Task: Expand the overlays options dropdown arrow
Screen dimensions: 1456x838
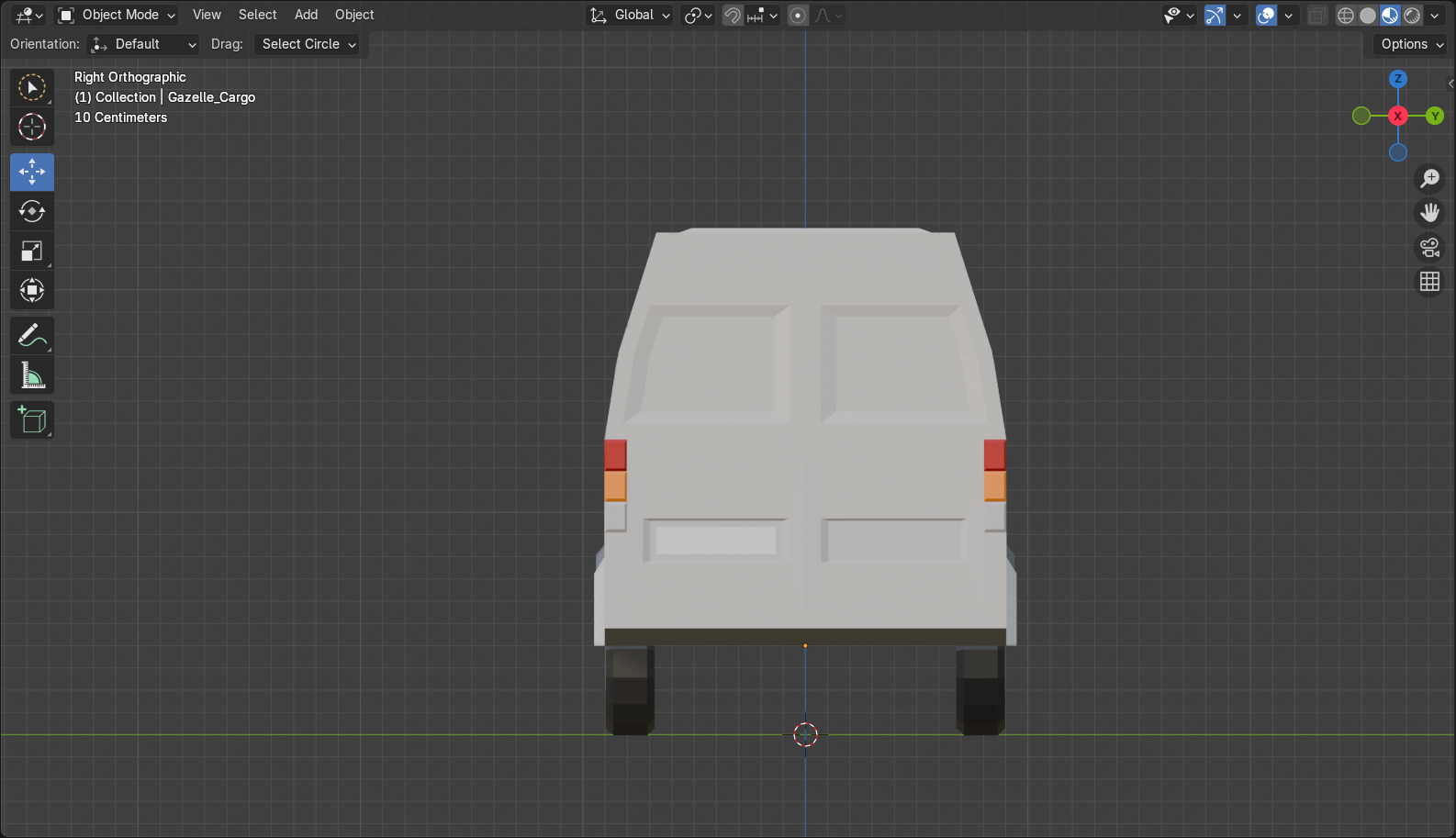Action: [1288, 15]
